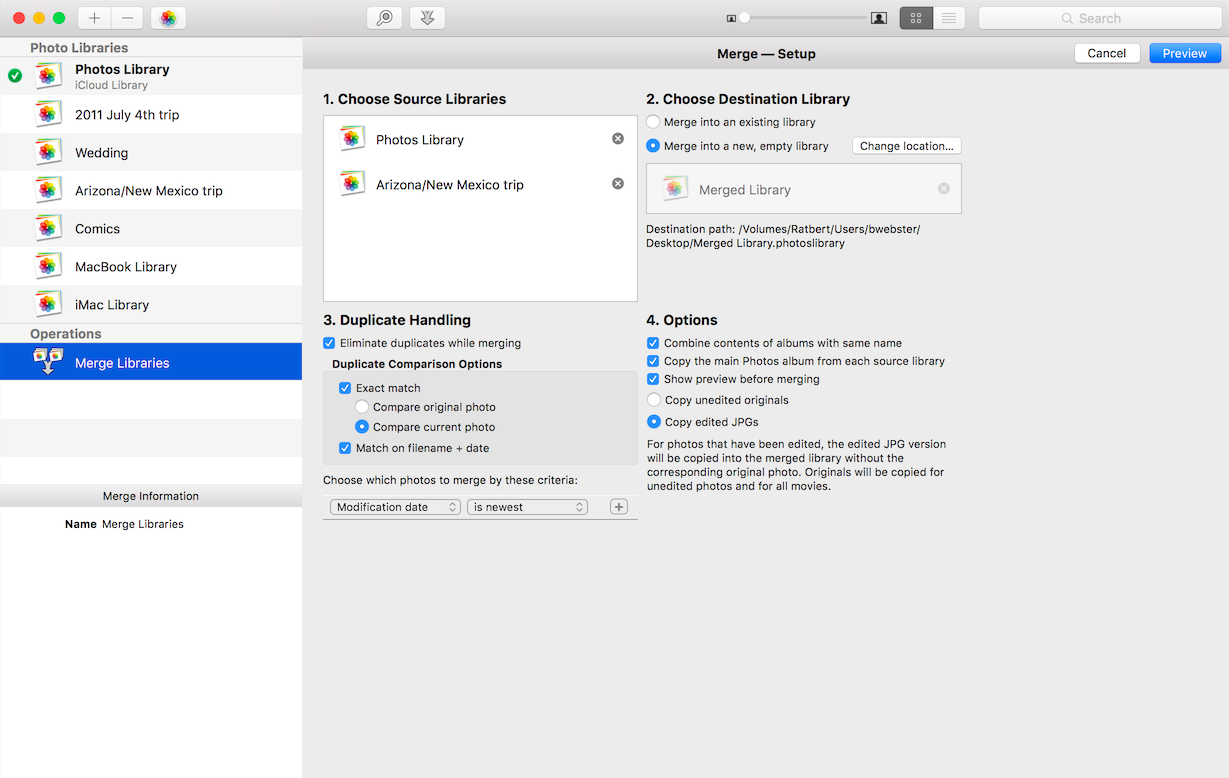Click the magnifier find duplicates toolbar icon
This screenshot has height=778, width=1229.
pyautogui.click(x=384, y=18)
